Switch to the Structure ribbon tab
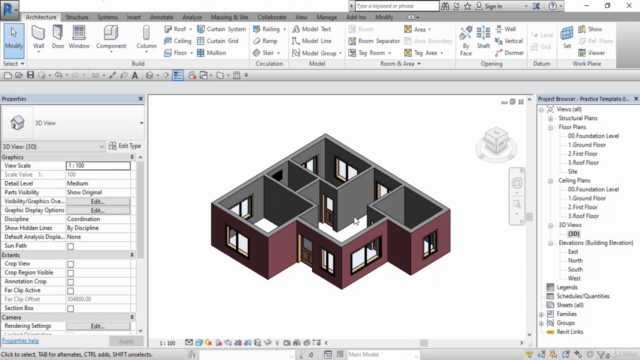 (77, 17)
